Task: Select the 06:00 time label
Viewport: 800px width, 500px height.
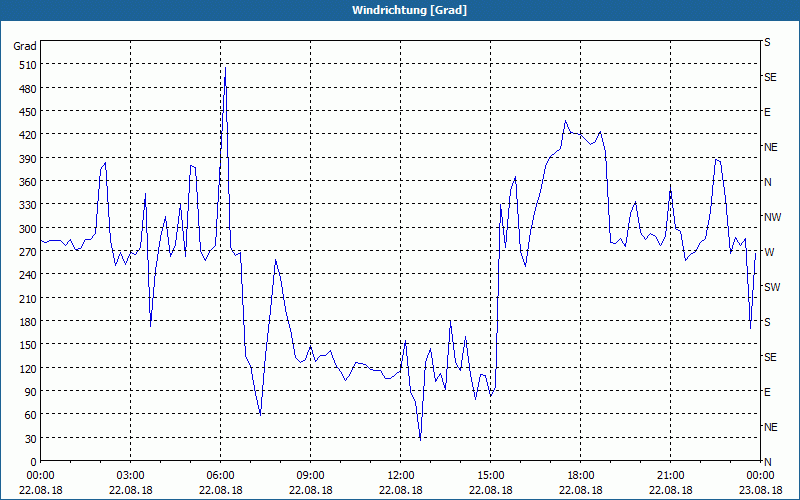Action: click(x=220, y=476)
